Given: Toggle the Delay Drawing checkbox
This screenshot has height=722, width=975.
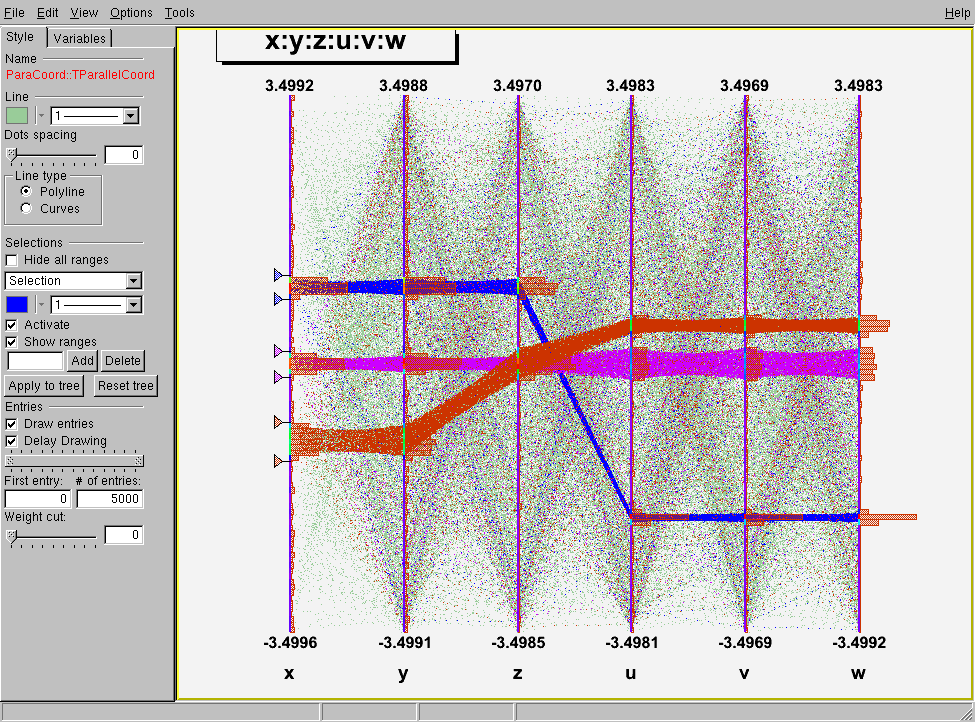Looking at the screenshot, I should pos(11,441).
